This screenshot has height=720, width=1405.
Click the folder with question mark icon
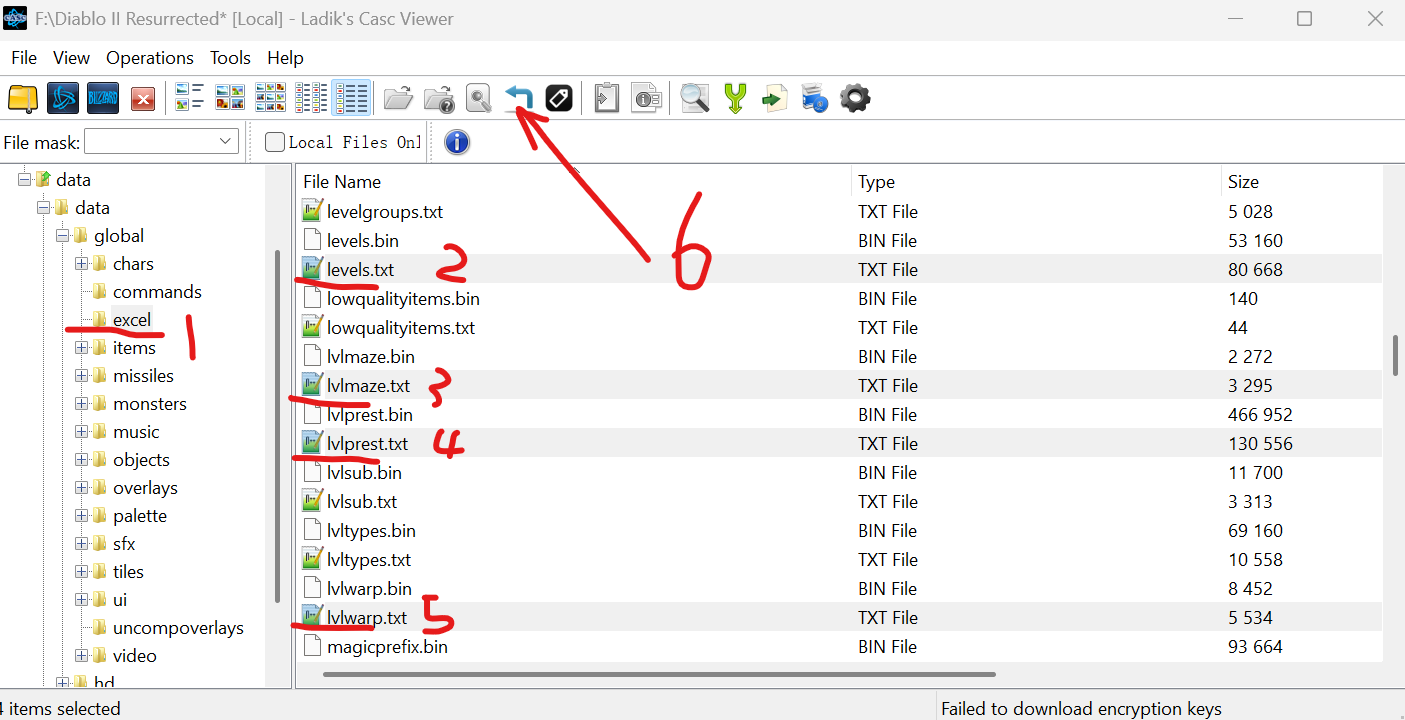pos(439,98)
